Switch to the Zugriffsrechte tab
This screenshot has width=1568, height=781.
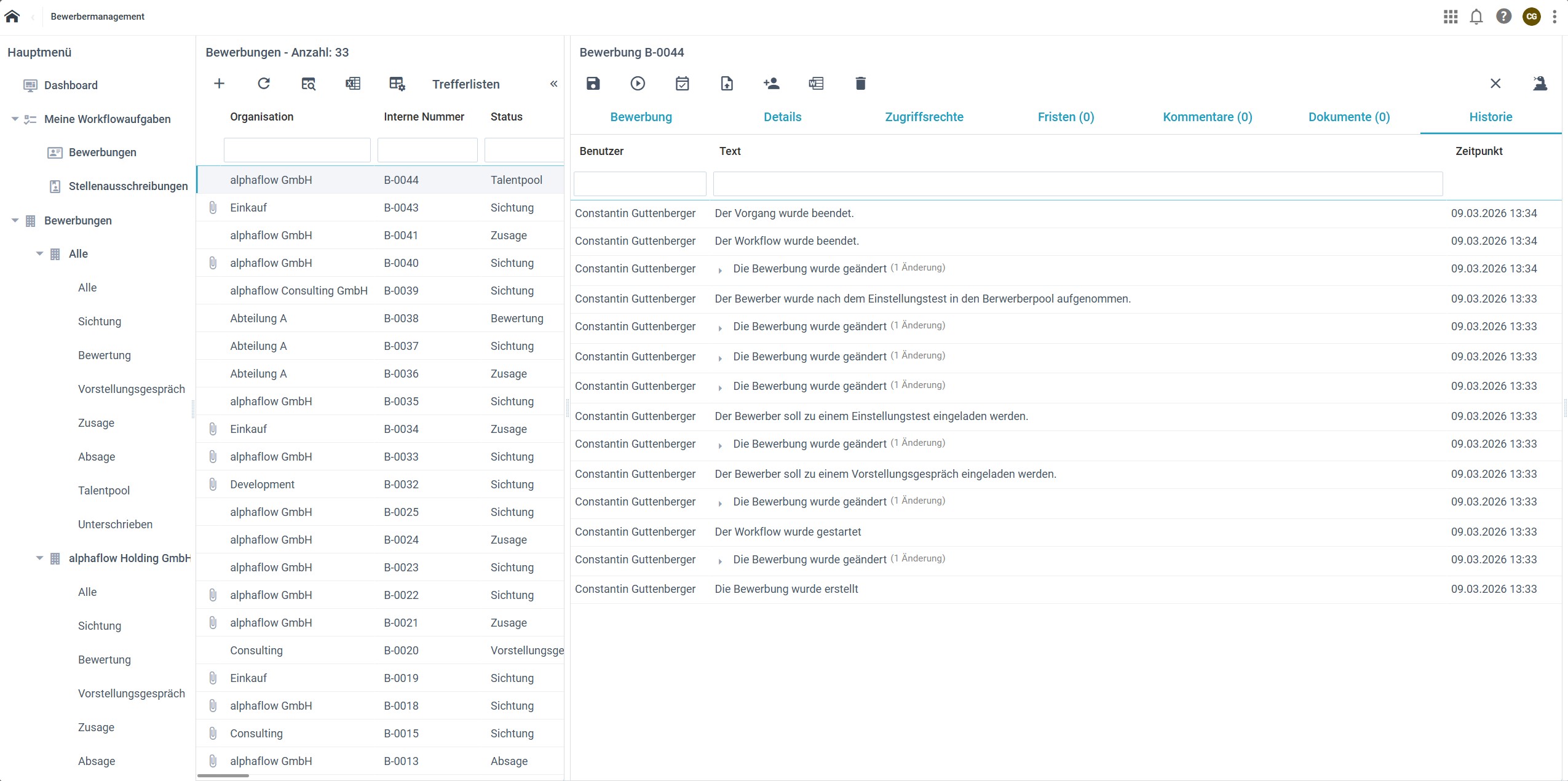point(924,117)
